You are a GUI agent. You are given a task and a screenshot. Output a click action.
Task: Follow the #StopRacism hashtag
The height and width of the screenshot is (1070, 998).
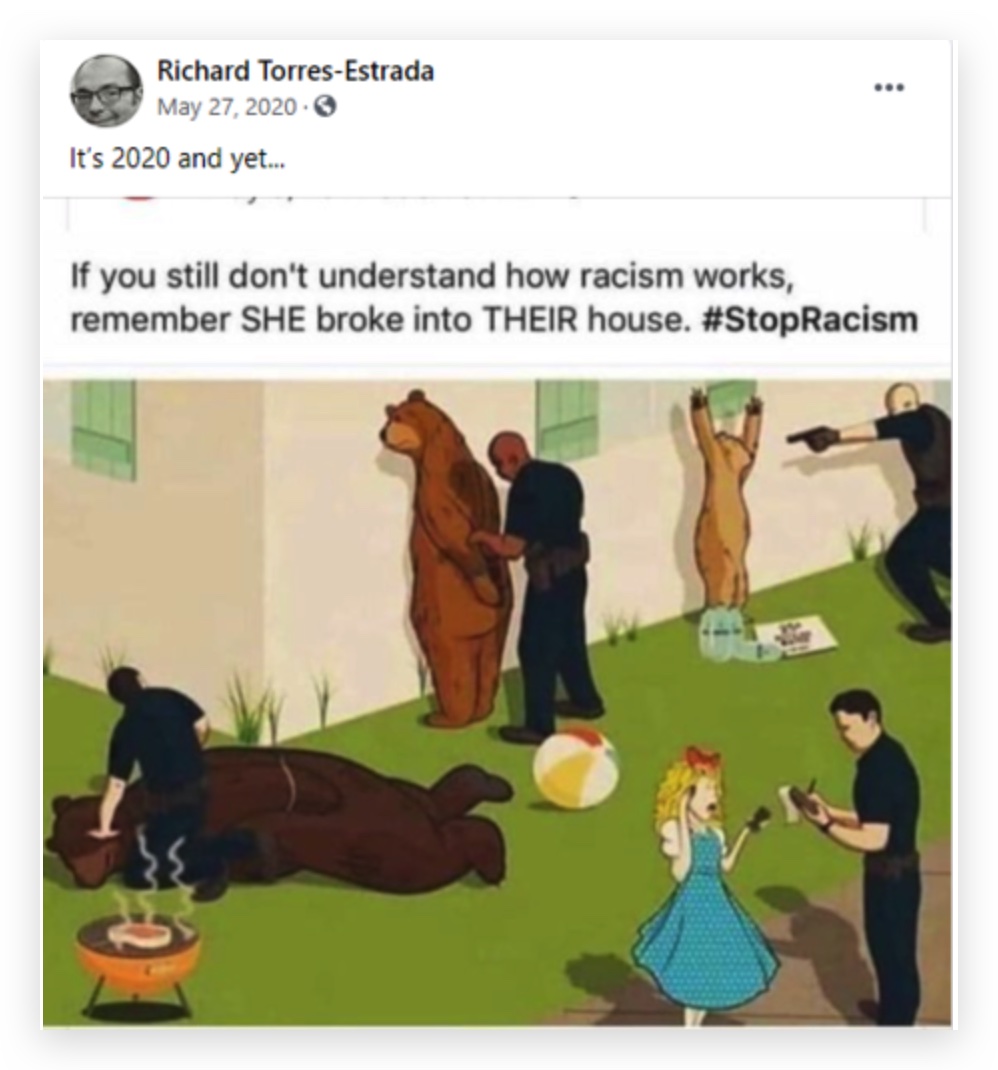809,319
